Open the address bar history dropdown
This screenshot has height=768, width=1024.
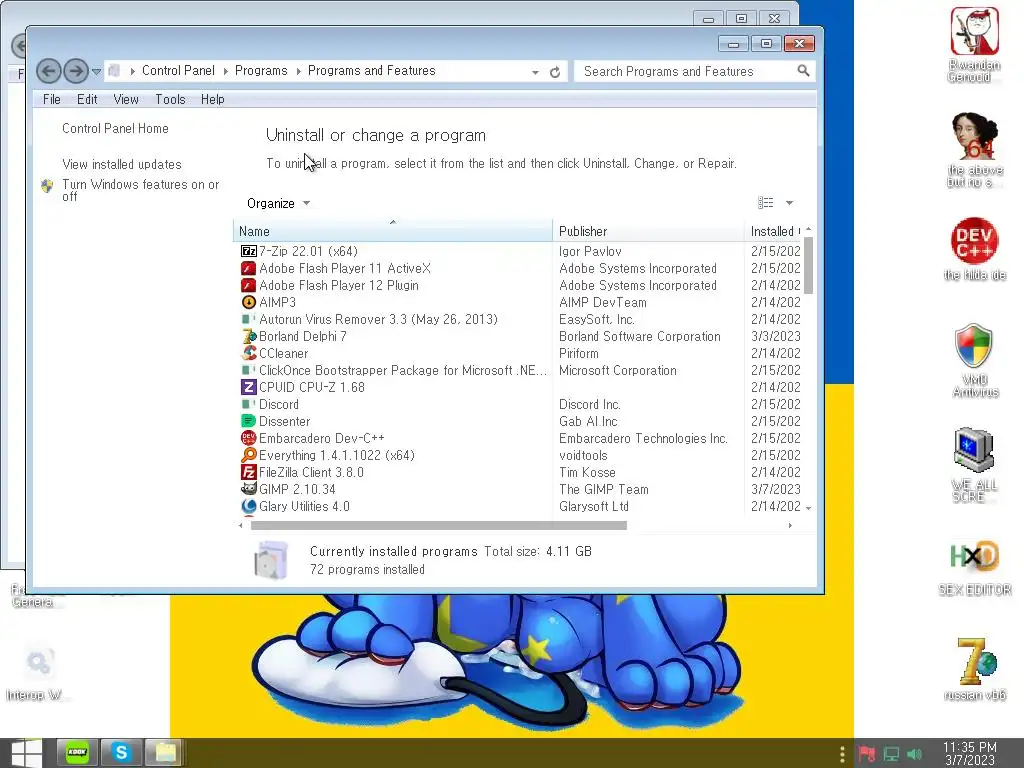(x=536, y=72)
